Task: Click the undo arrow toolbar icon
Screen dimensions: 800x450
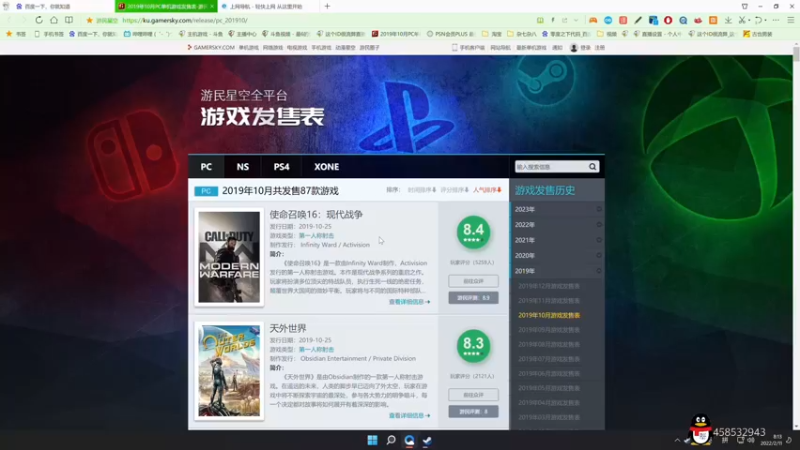Action: tap(759, 20)
